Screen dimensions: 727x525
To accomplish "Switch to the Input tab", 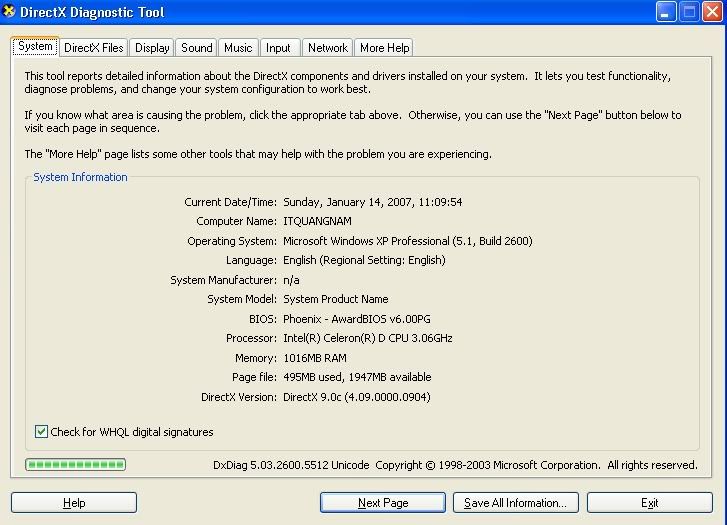I will (x=278, y=48).
